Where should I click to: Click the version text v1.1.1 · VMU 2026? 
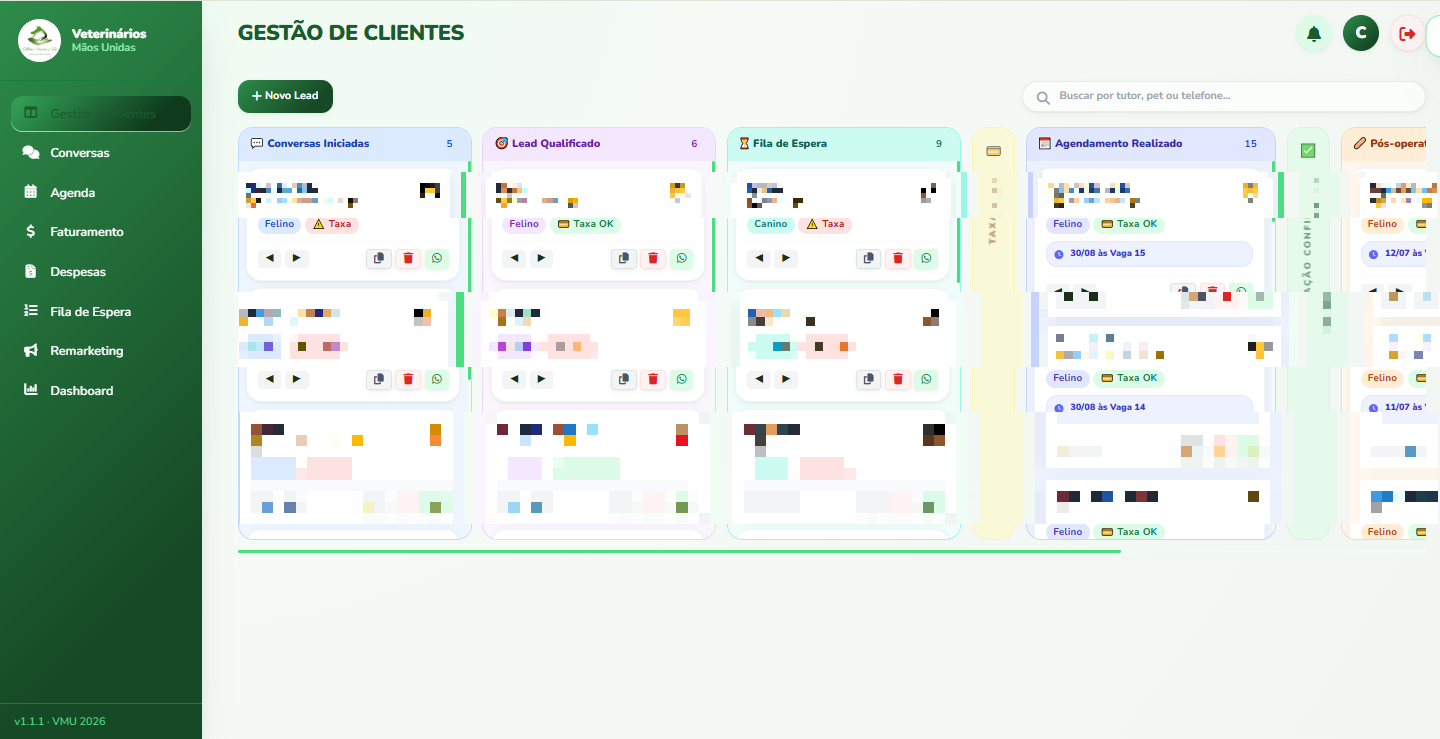[60, 721]
